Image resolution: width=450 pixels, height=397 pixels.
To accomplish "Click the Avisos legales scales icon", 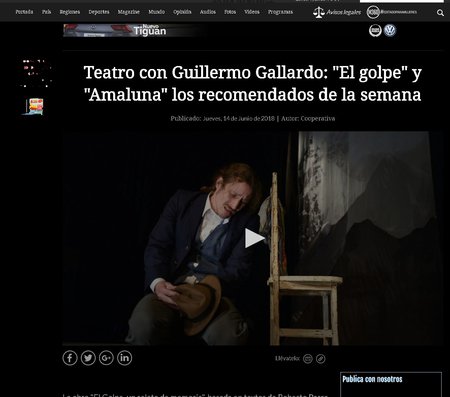I will 319,12.
